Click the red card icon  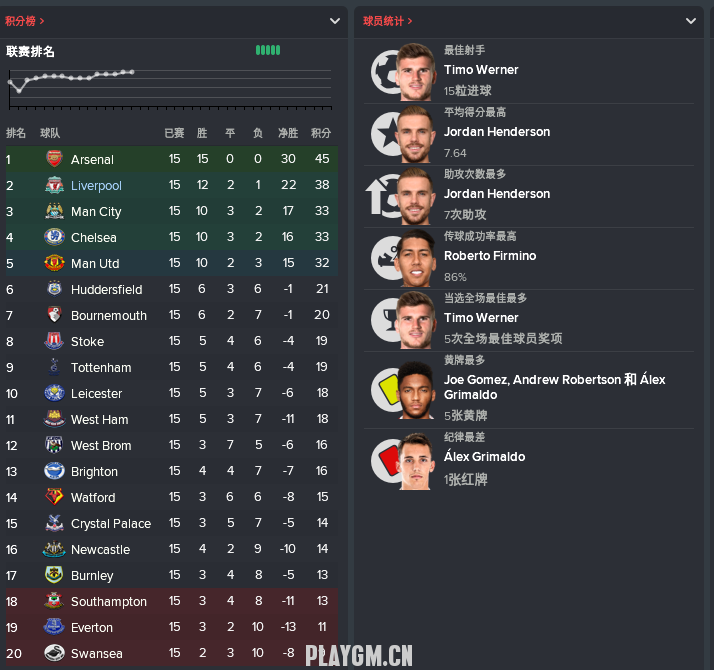(x=388, y=460)
